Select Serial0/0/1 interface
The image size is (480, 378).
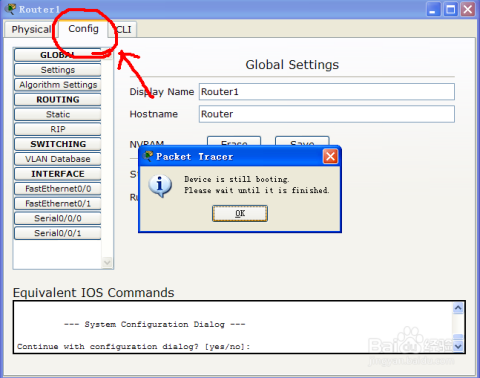[x=58, y=233]
